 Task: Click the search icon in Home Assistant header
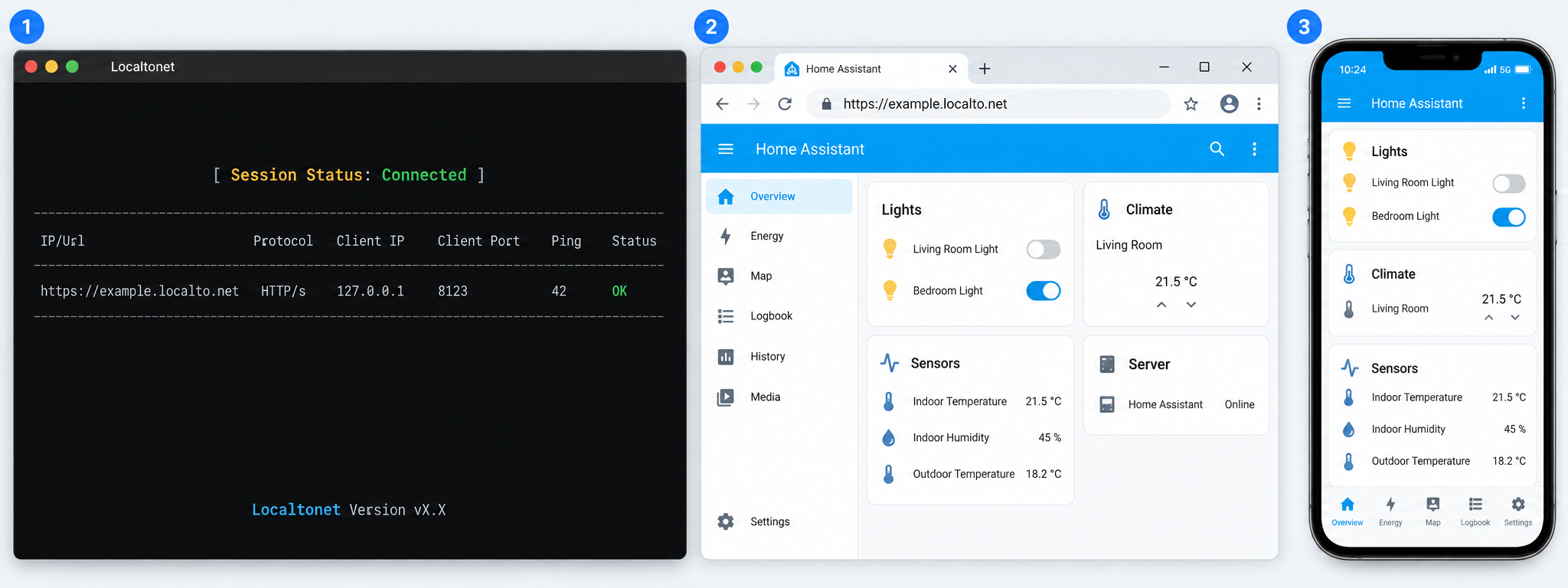1217,149
